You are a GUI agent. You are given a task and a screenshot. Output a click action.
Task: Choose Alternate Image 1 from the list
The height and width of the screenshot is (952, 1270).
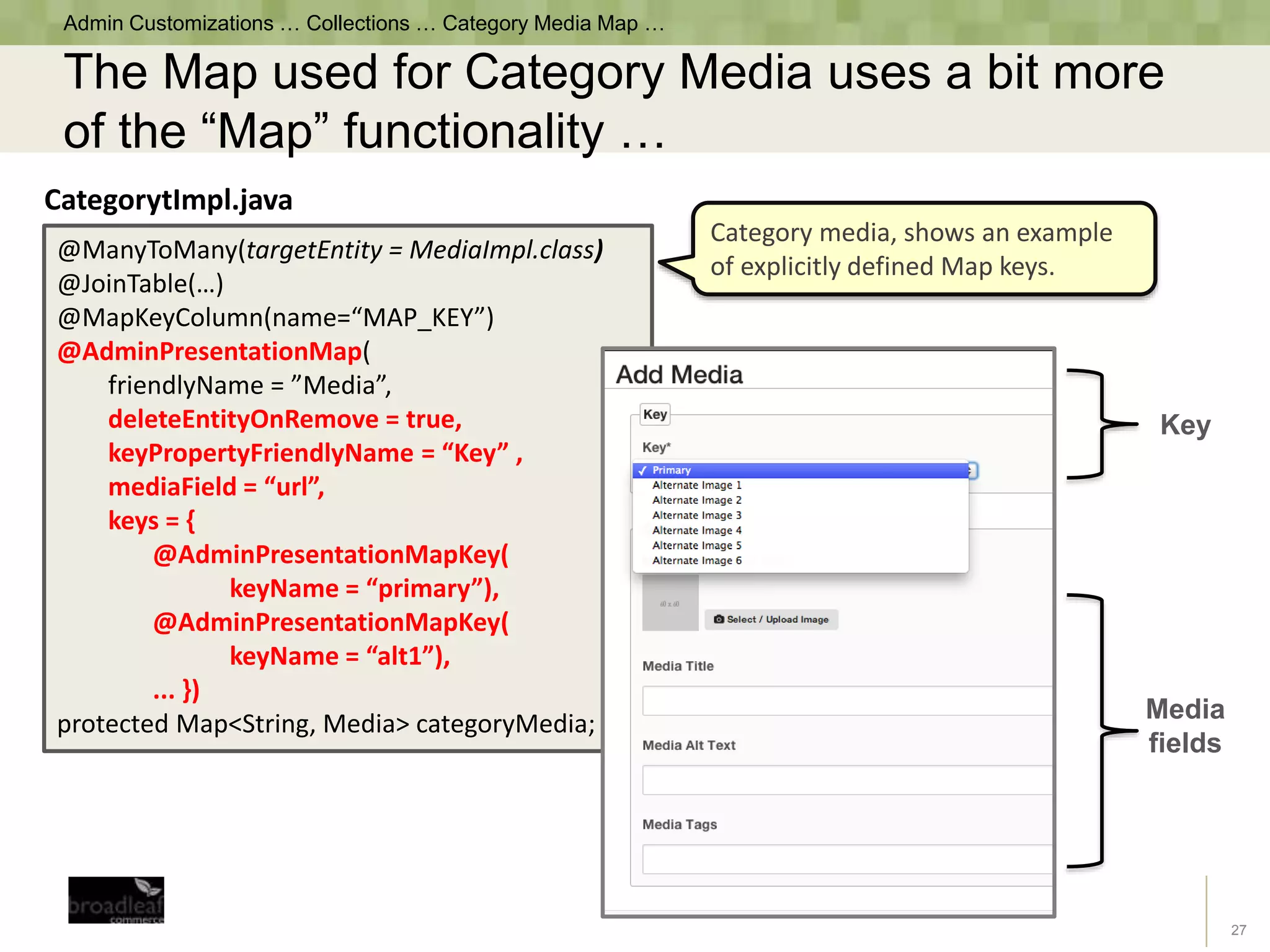(696, 485)
